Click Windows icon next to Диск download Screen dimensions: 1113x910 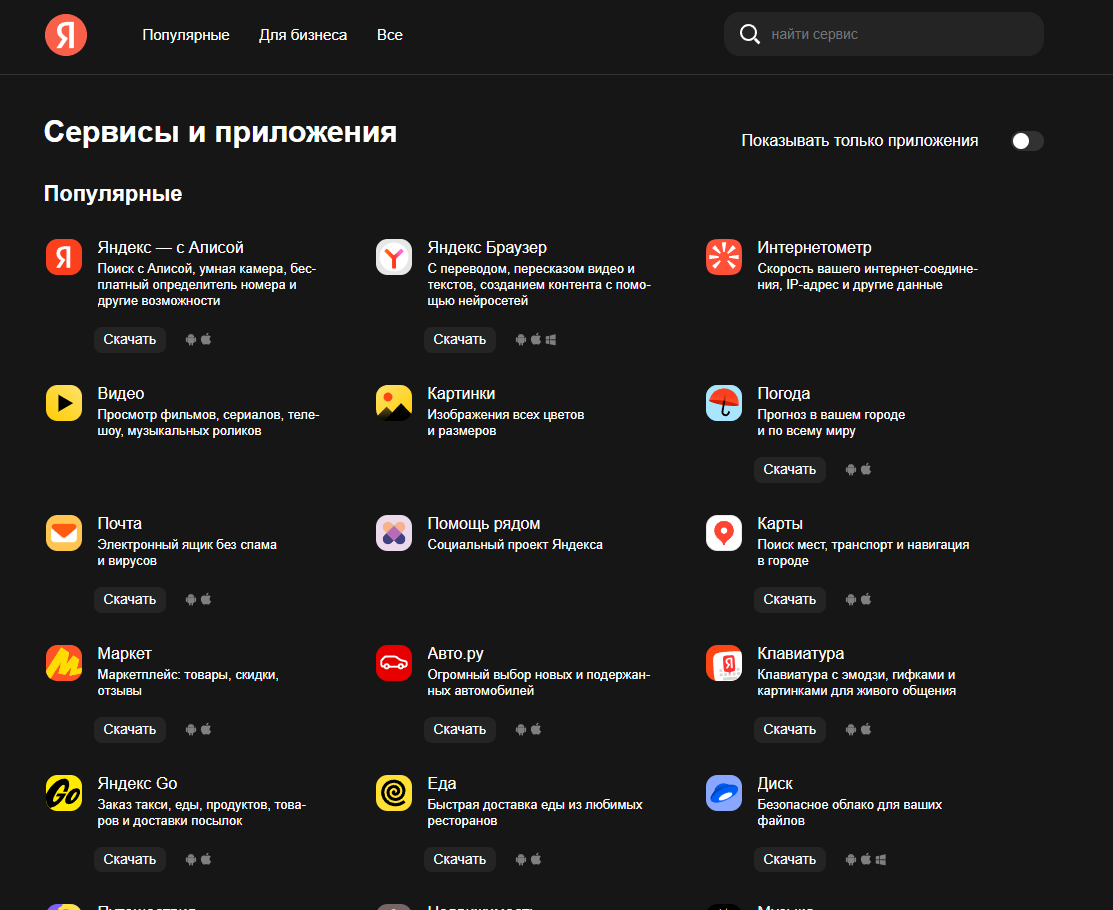tap(881, 859)
